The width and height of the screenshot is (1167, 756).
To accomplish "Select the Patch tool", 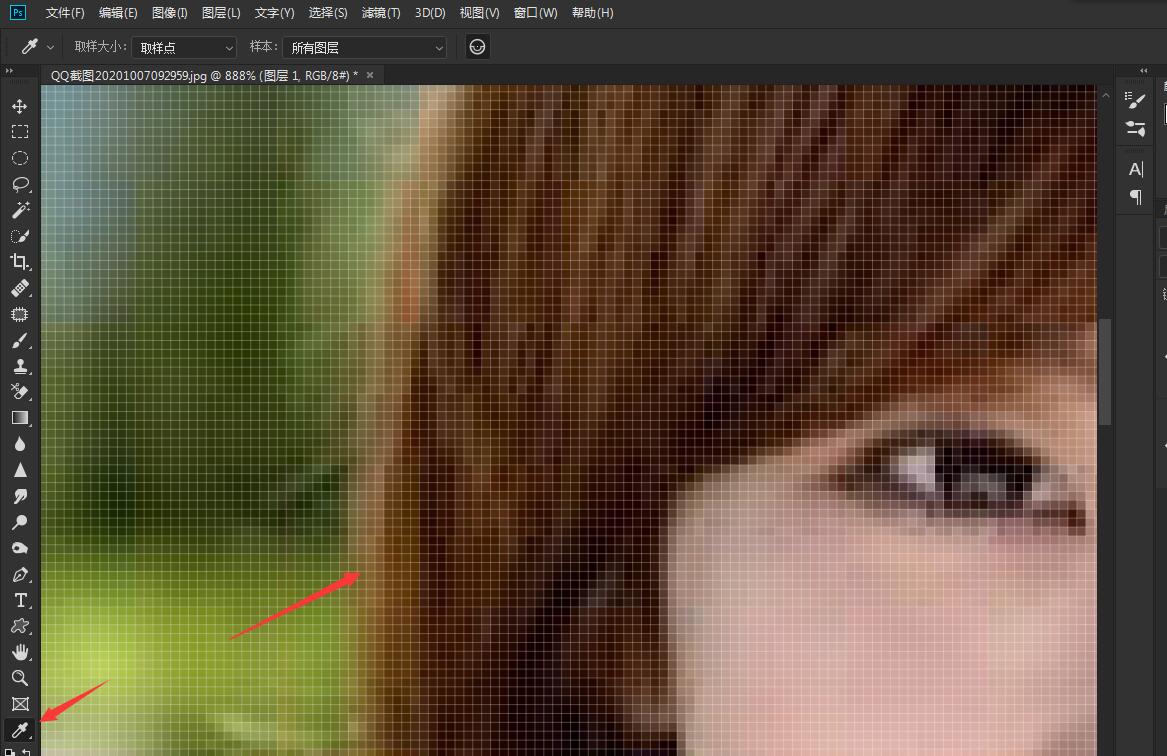I will coord(20,314).
